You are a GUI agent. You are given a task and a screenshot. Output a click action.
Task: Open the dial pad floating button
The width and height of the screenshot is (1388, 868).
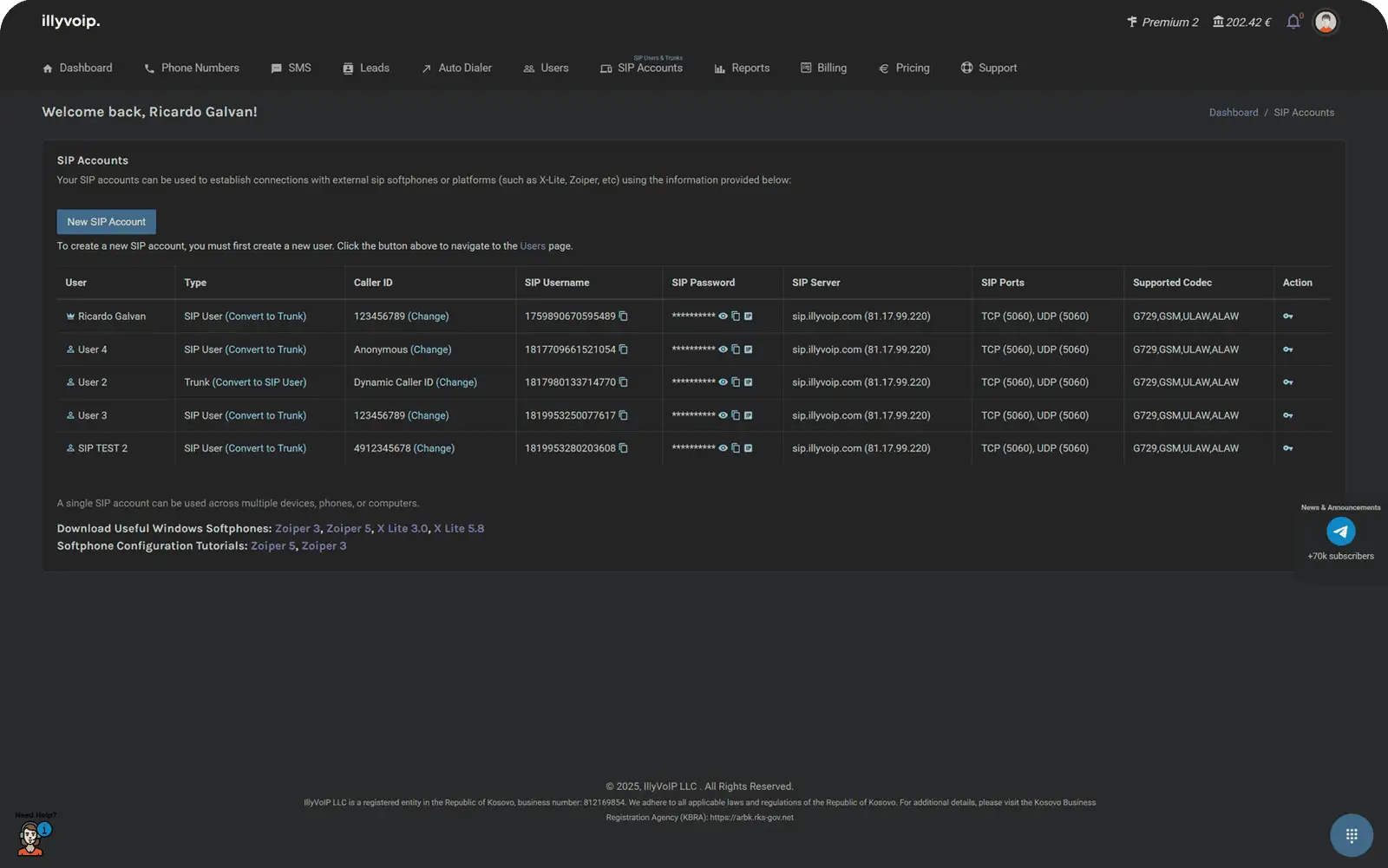coord(1351,835)
